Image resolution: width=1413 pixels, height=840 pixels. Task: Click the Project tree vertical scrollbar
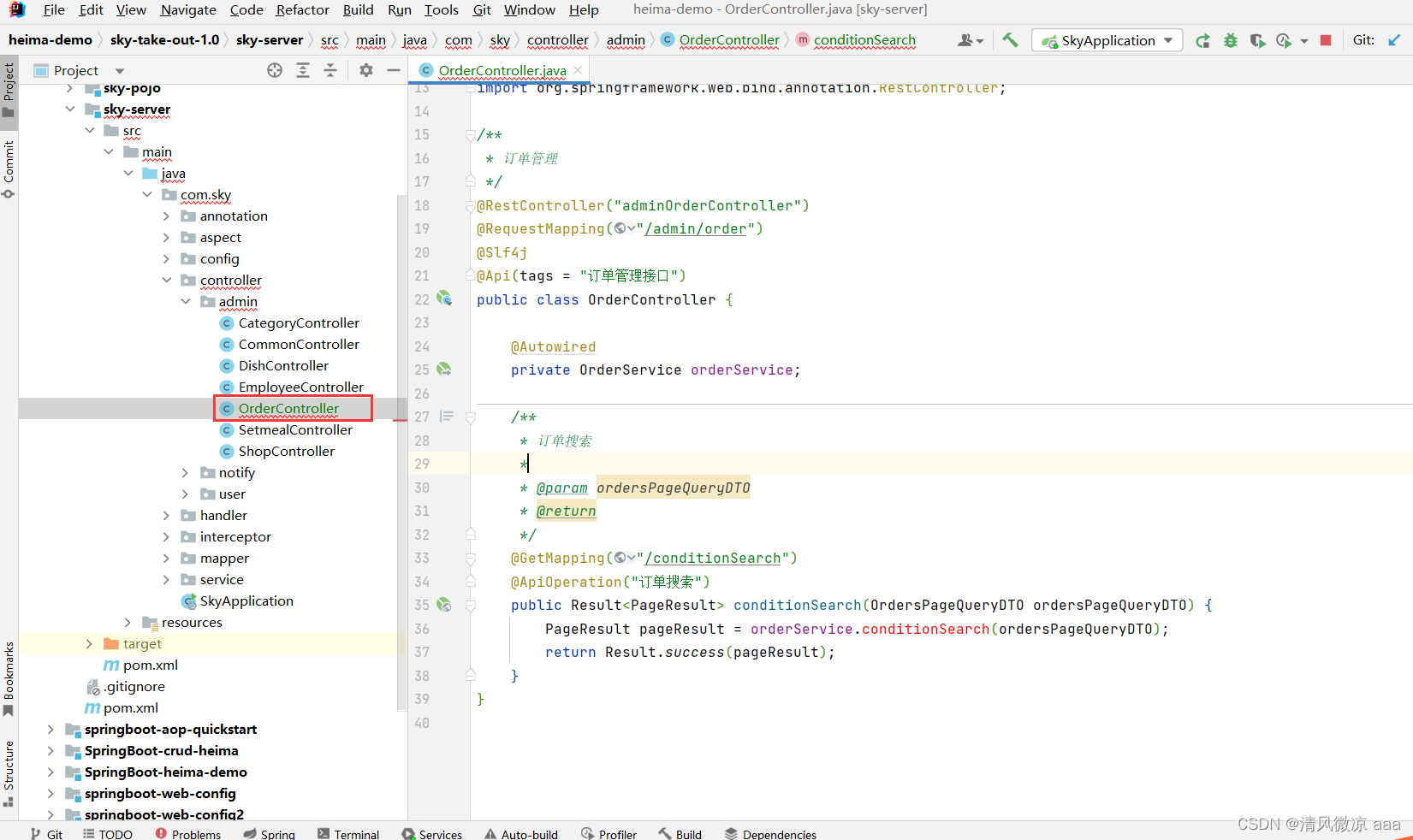(401, 452)
